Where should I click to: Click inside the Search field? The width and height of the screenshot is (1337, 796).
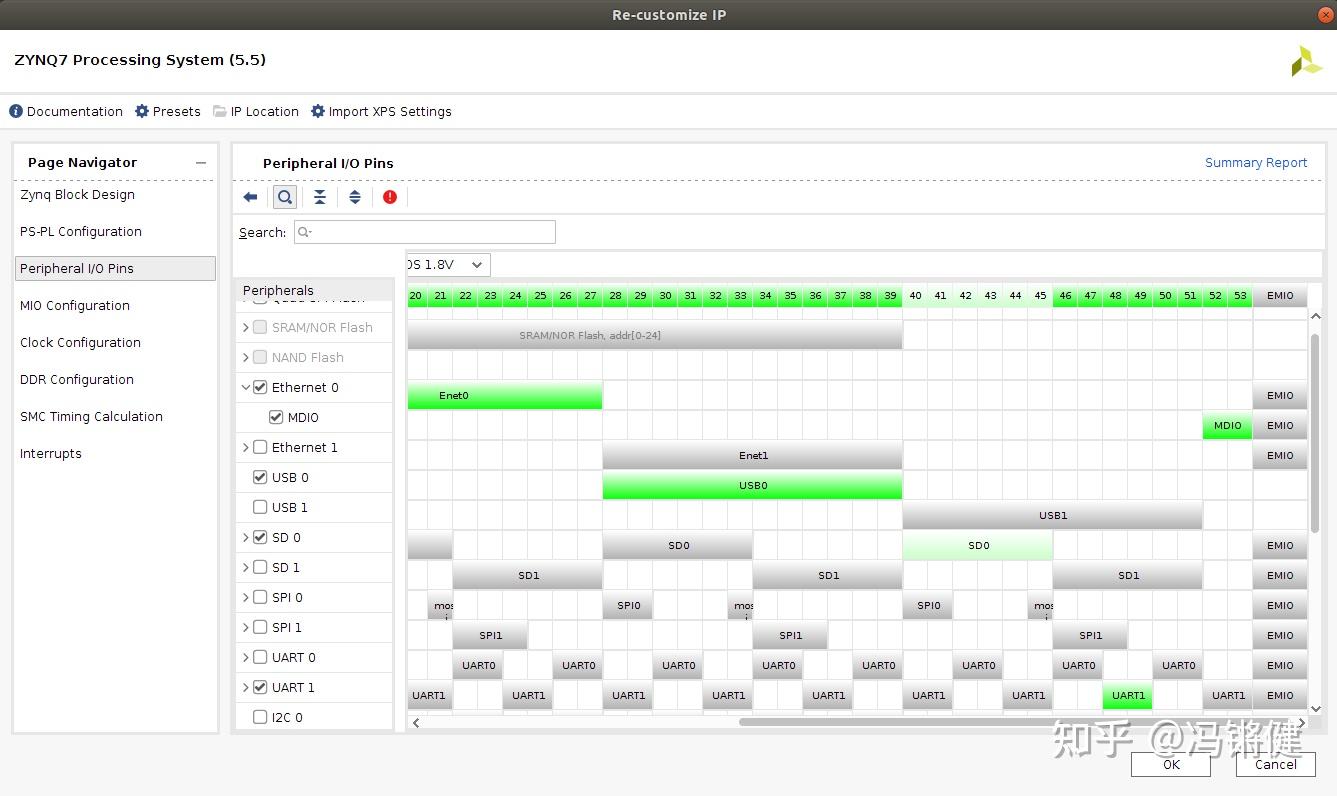(424, 231)
